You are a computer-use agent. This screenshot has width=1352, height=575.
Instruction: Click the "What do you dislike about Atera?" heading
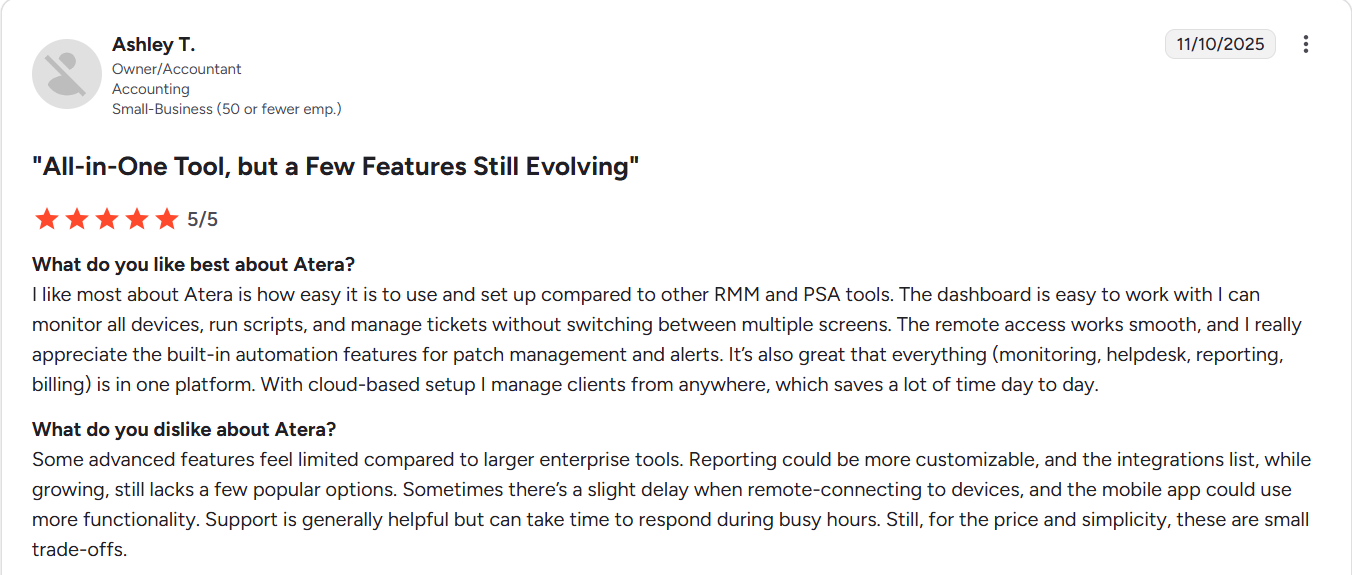pyautogui.click(x=184, y=429)
